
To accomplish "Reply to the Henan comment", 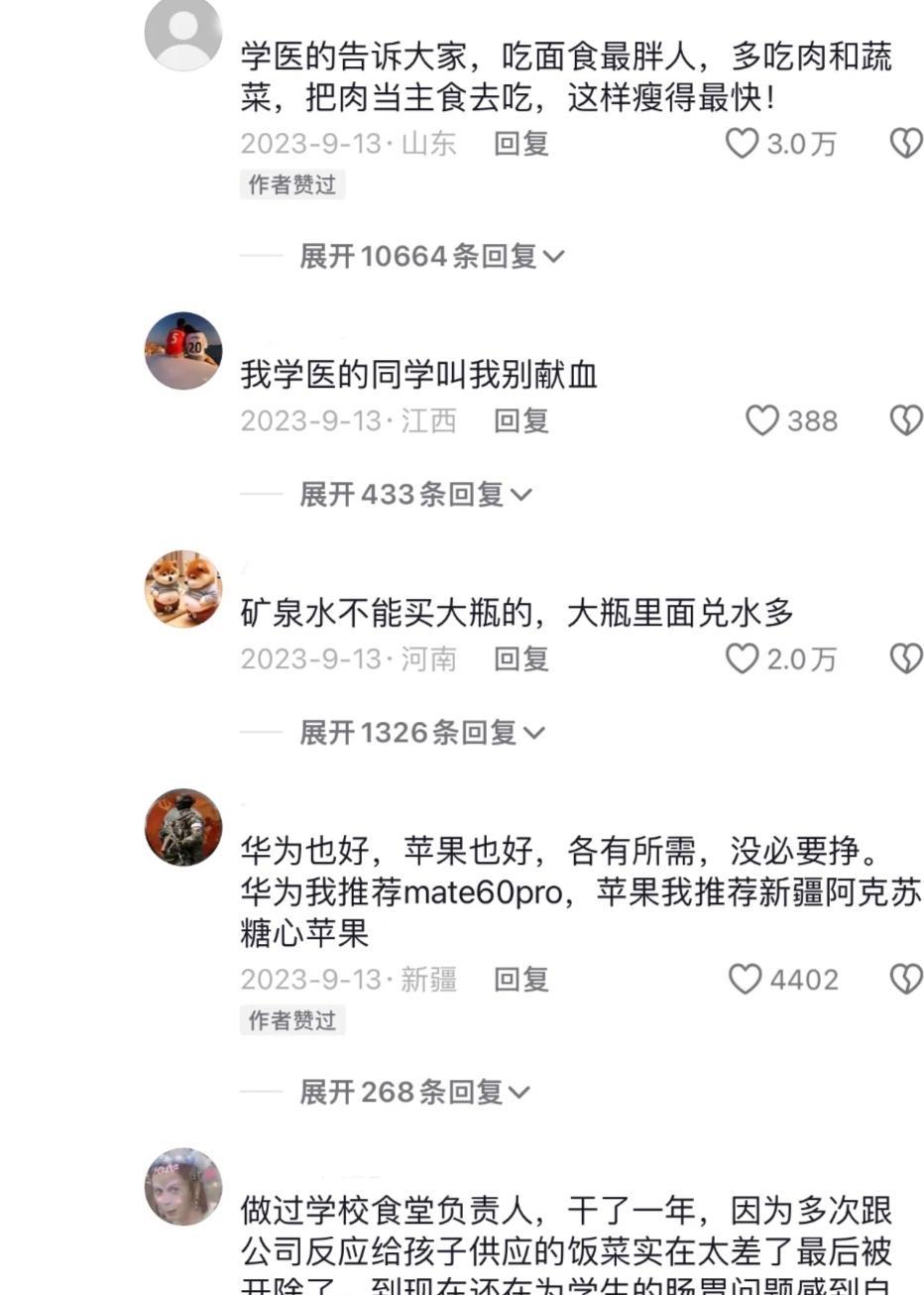I will coord(521,658).
